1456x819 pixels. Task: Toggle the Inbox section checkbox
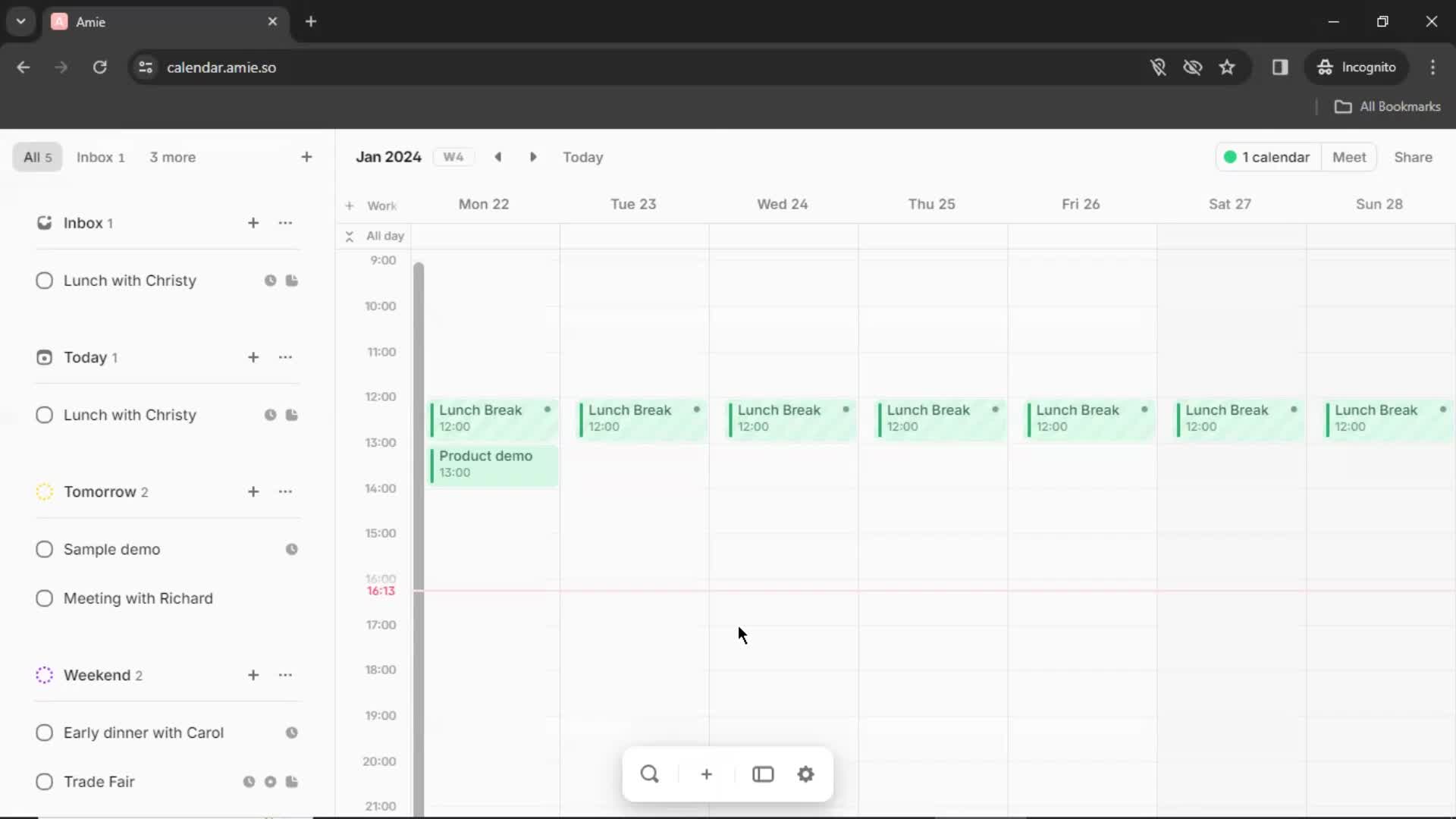click(x=44, y=223)
